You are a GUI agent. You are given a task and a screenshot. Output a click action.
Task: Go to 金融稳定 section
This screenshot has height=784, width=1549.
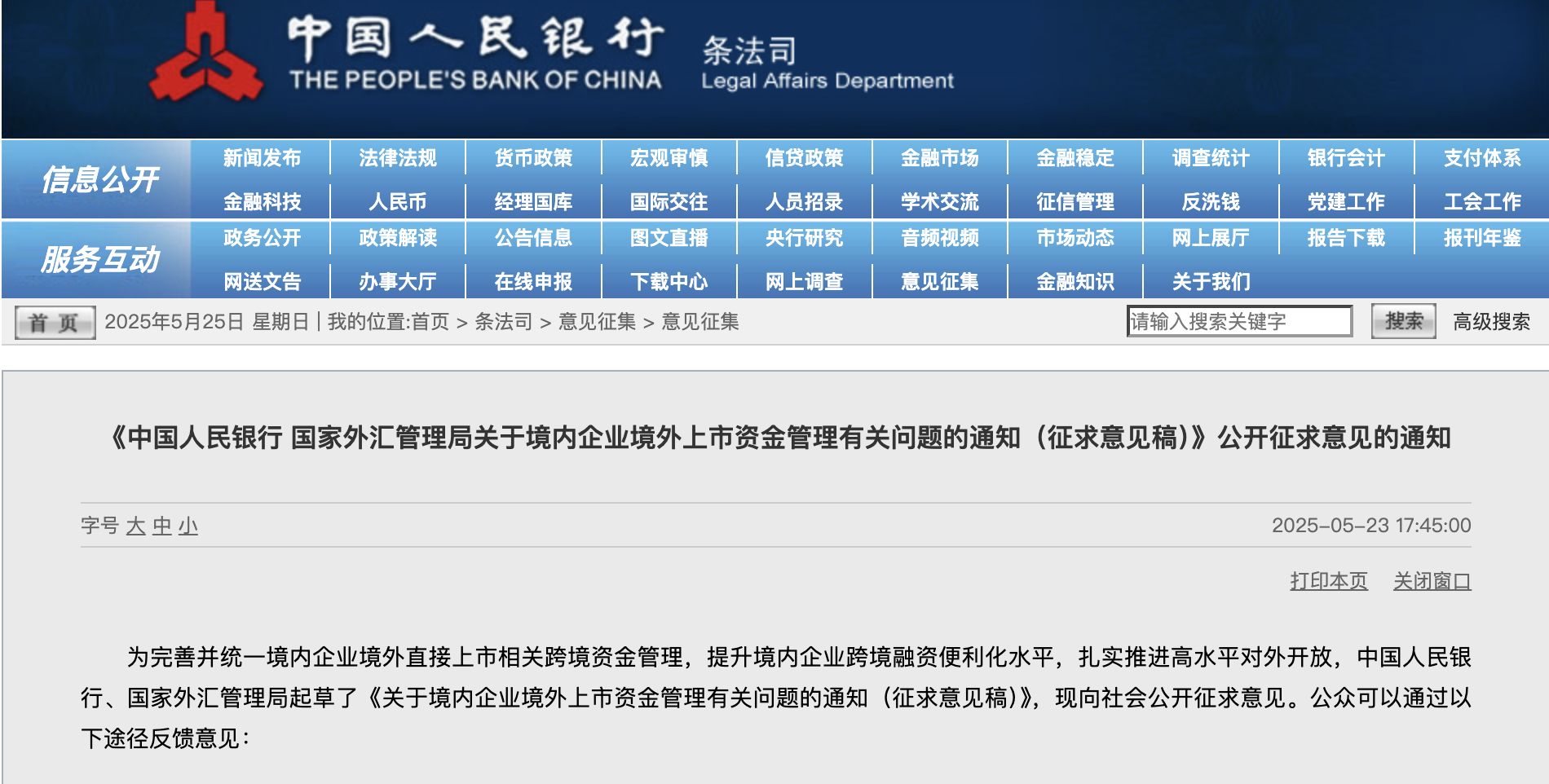pyautogui.click(x=1075, y=158)
